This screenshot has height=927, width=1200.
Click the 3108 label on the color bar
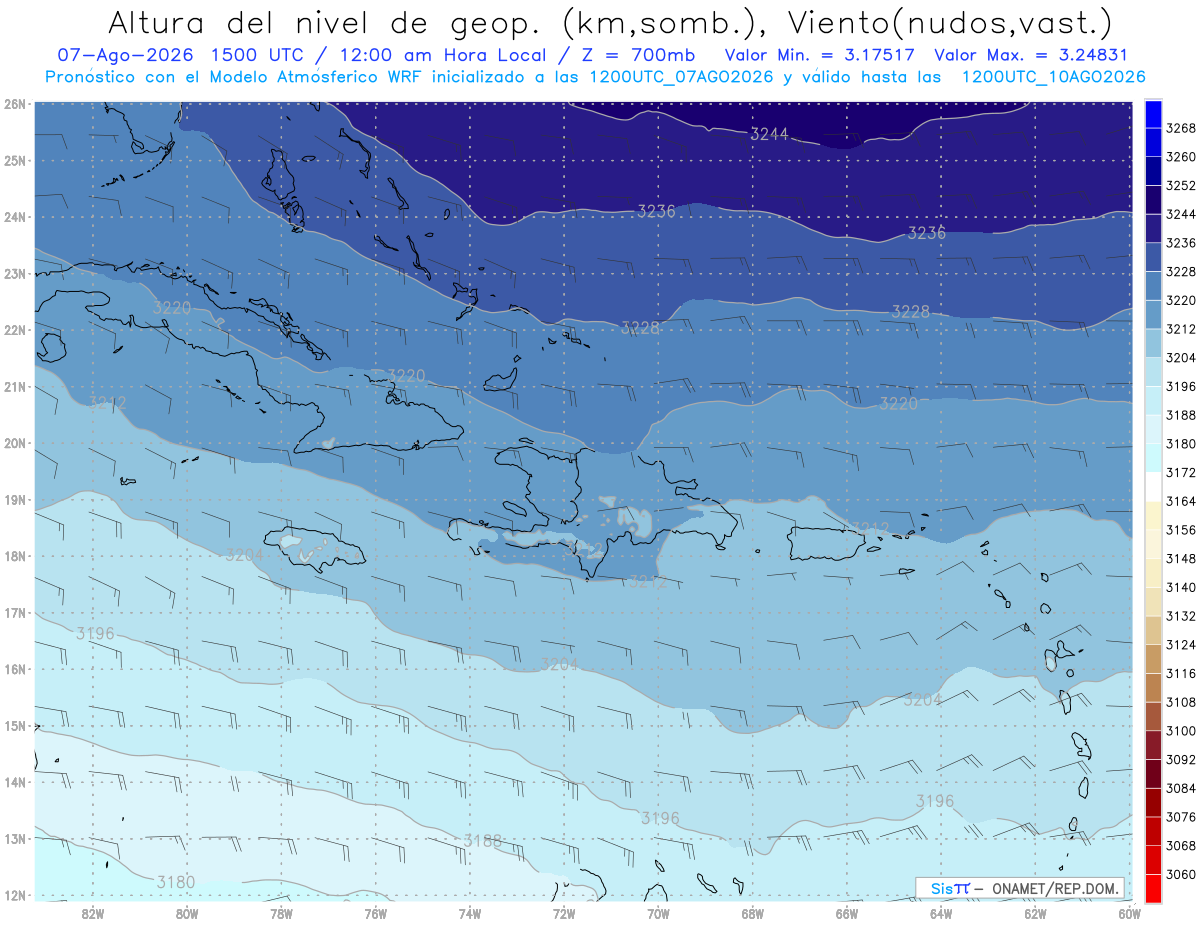tap(1181, 702)
